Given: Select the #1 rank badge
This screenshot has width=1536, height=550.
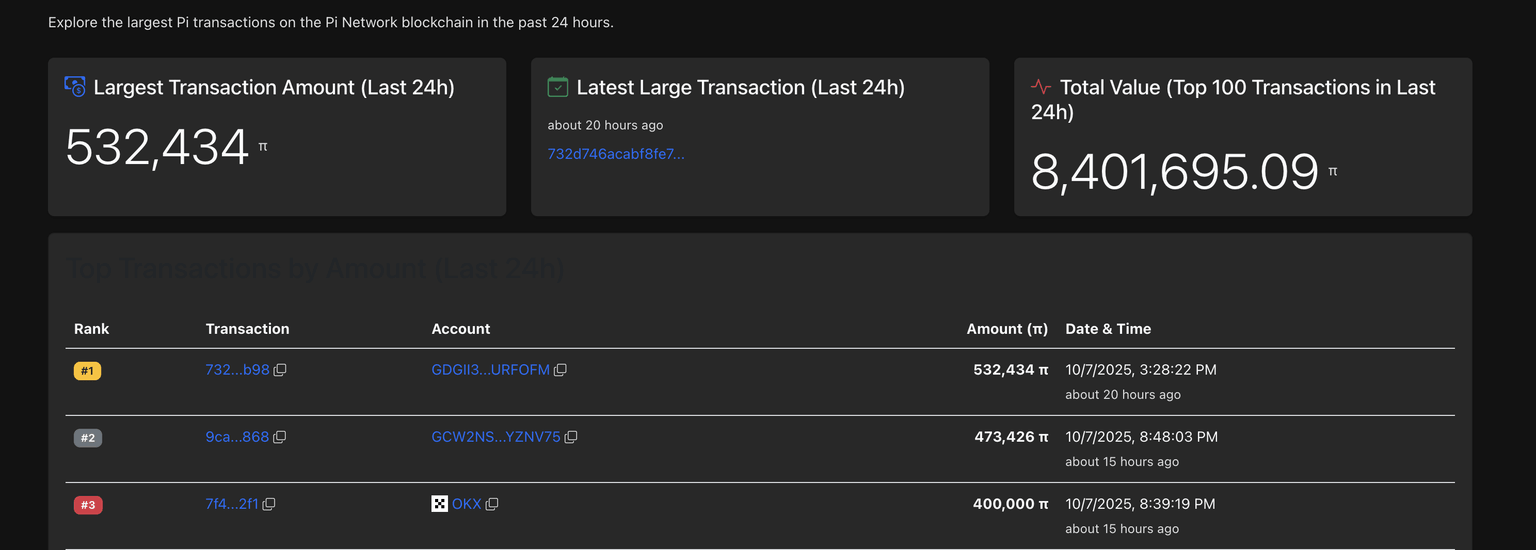Looking at the screenshot, I should 87,371.
